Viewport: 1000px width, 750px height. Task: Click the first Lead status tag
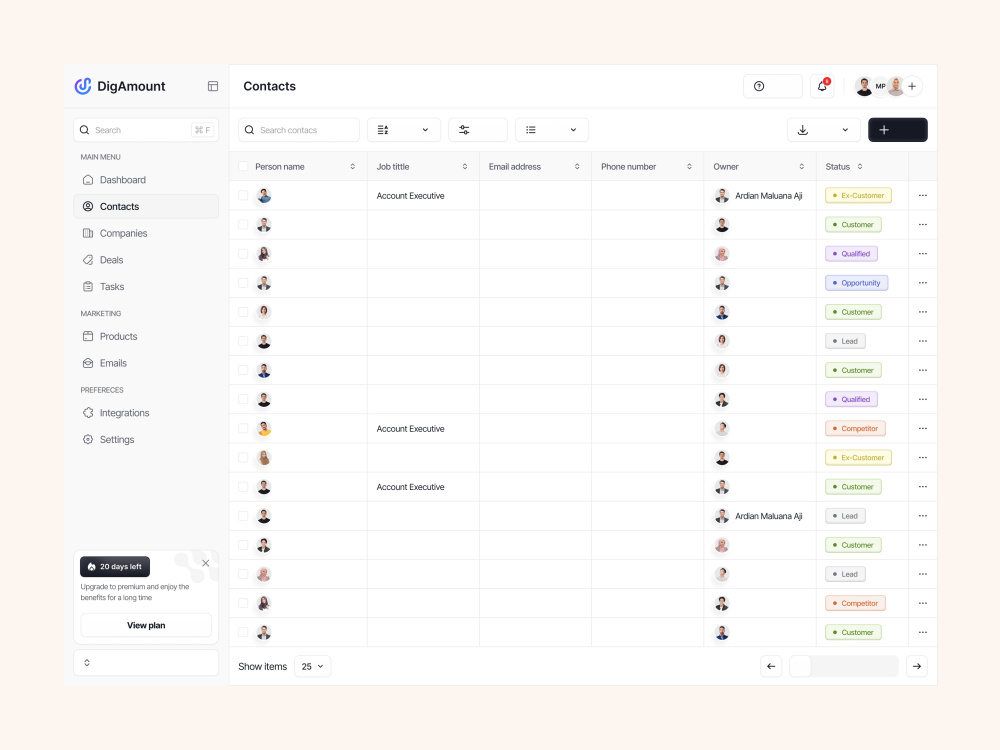click(x=845, y=341)
